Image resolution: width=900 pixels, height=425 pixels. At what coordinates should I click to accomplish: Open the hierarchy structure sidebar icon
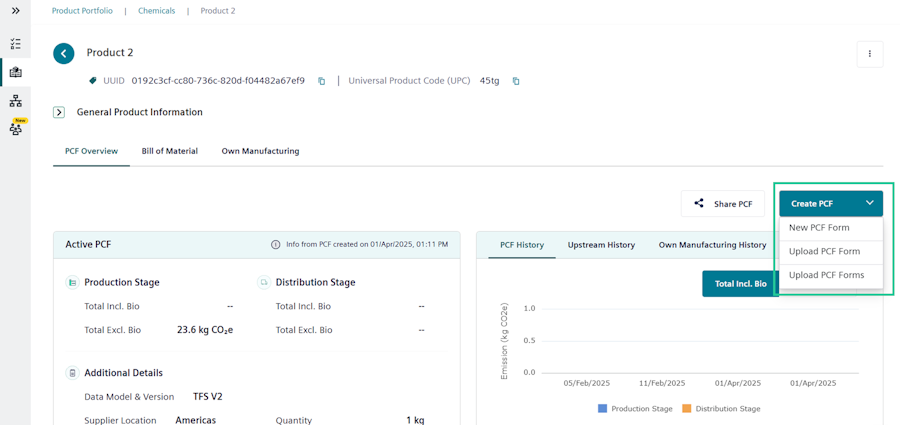coord(15,101)
